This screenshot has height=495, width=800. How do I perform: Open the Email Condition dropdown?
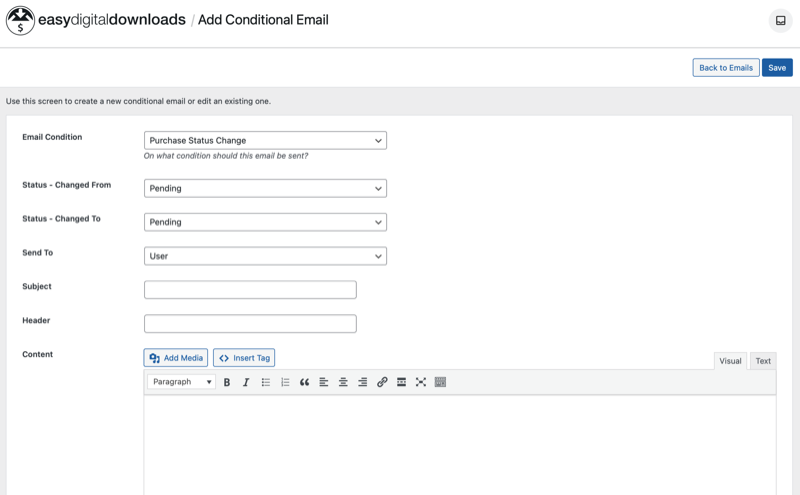[265, 141]
